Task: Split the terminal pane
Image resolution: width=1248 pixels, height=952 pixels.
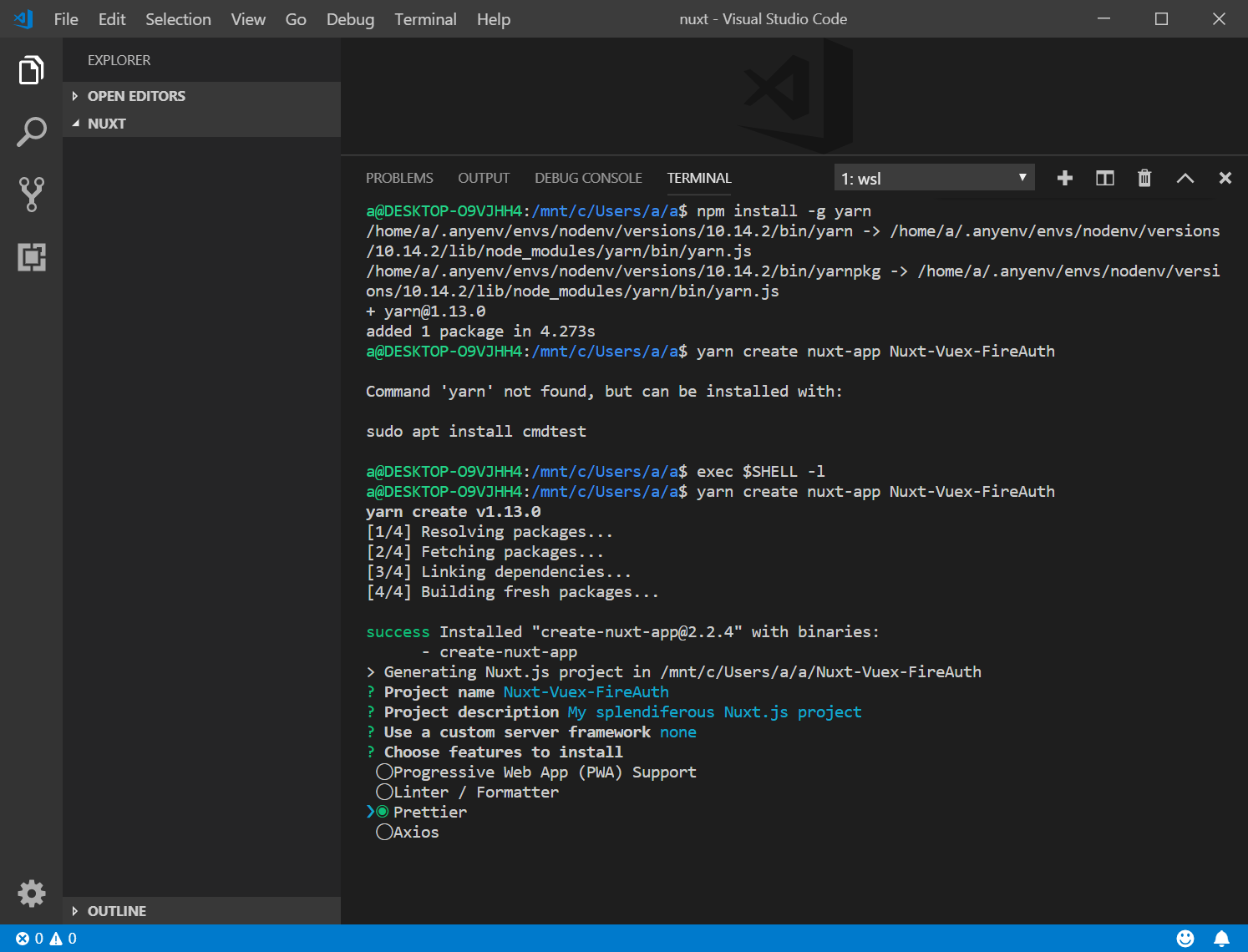Action: coord(1104,178)
